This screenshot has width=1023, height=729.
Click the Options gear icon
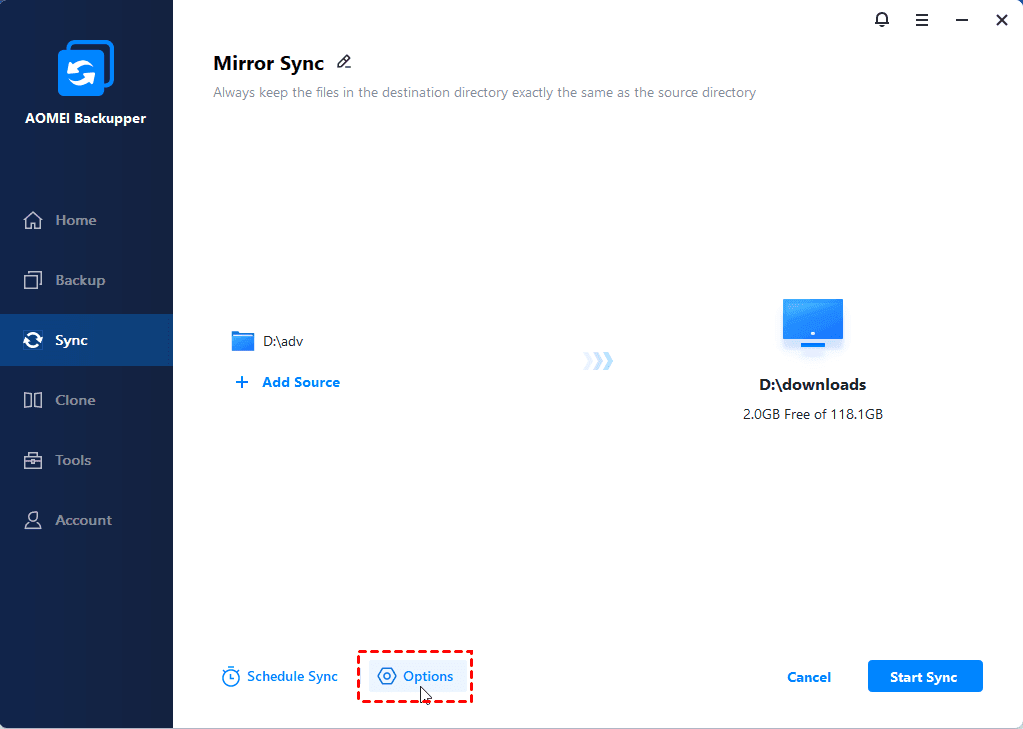(387, 677)
